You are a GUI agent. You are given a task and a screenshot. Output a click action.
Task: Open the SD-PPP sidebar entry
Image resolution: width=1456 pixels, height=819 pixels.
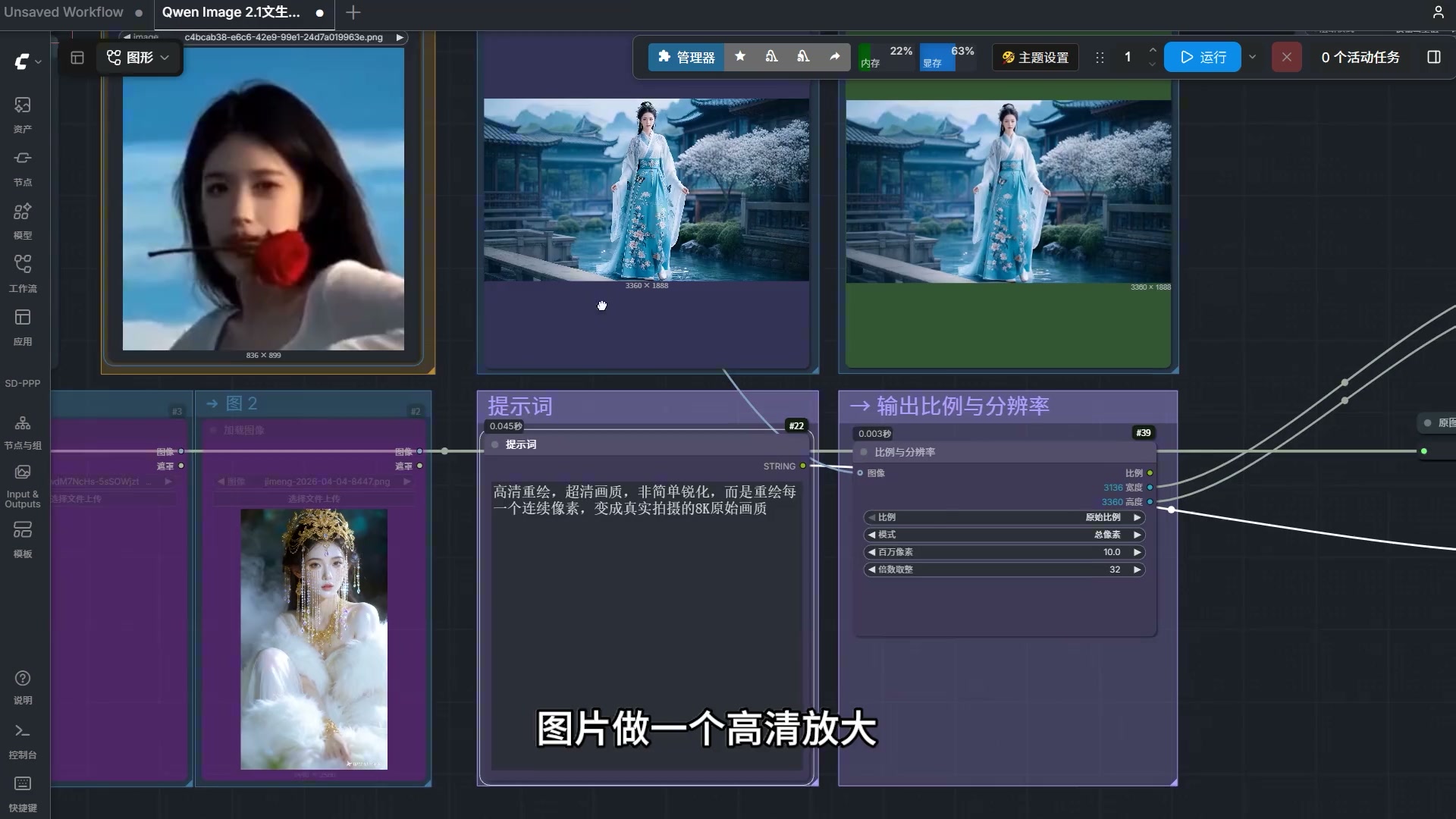point(23,383)
